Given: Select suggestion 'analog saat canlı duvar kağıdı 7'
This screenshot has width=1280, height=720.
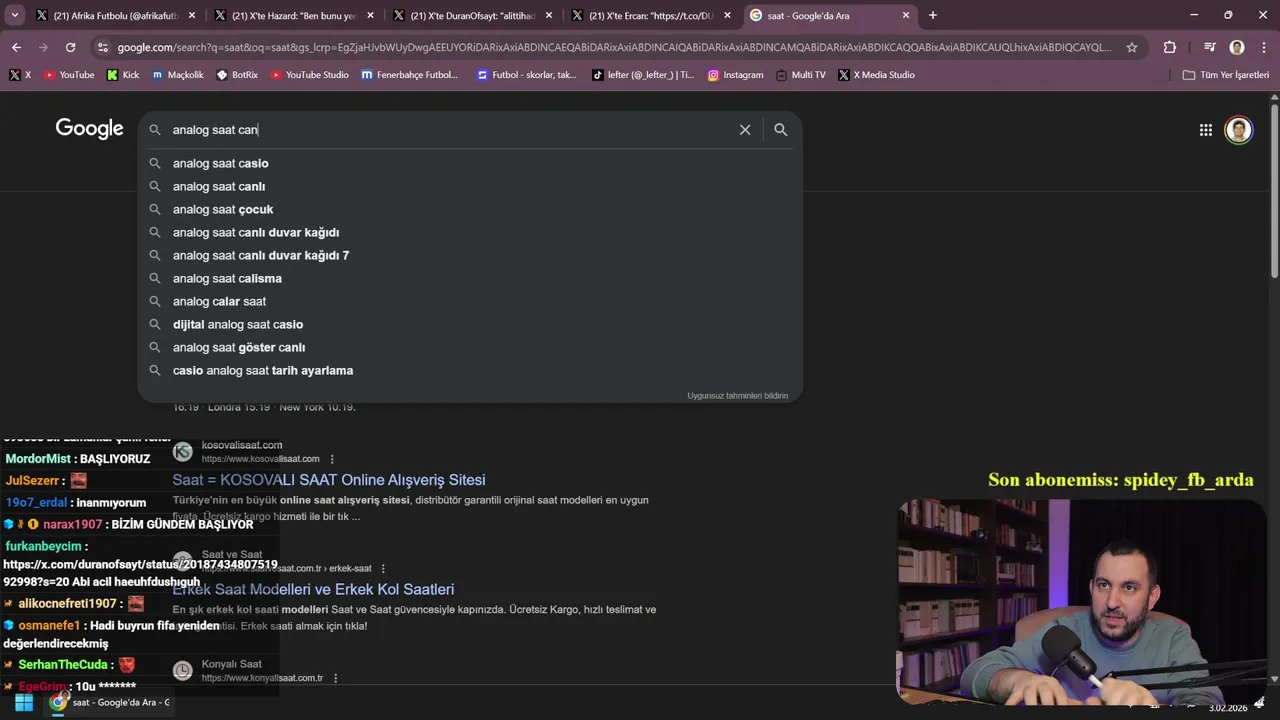Looking at the screenshot, I should [x=470, y=255].
